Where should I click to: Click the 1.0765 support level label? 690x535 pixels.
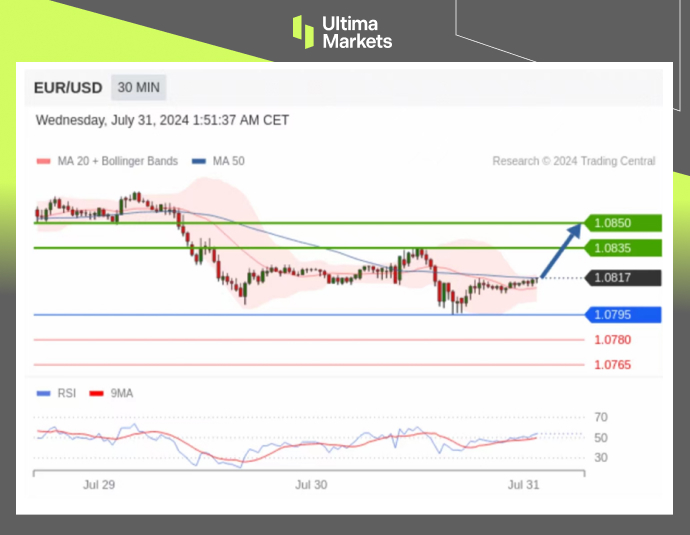coord(612,365)
